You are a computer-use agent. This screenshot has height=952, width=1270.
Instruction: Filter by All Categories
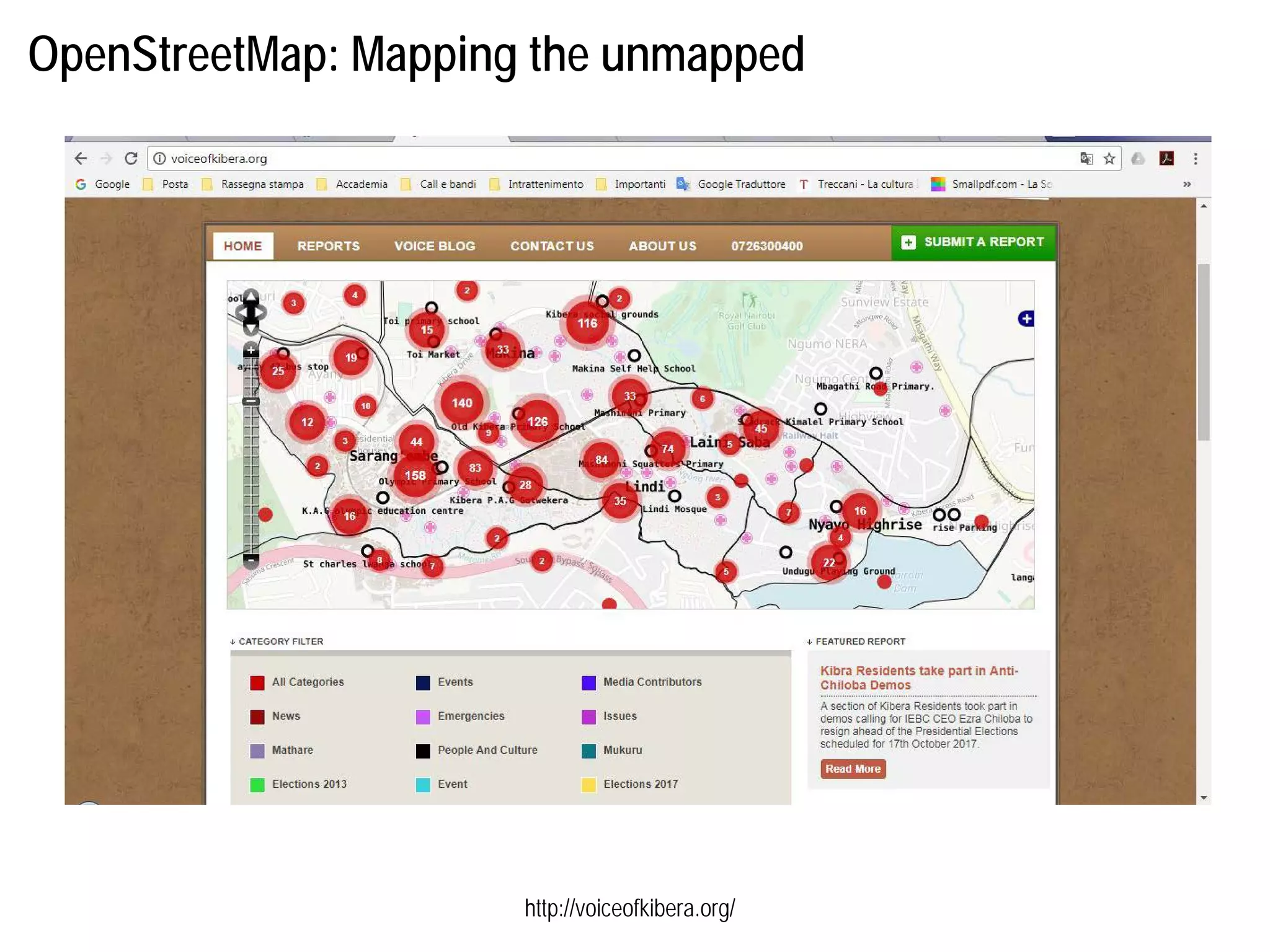(297, 682)
